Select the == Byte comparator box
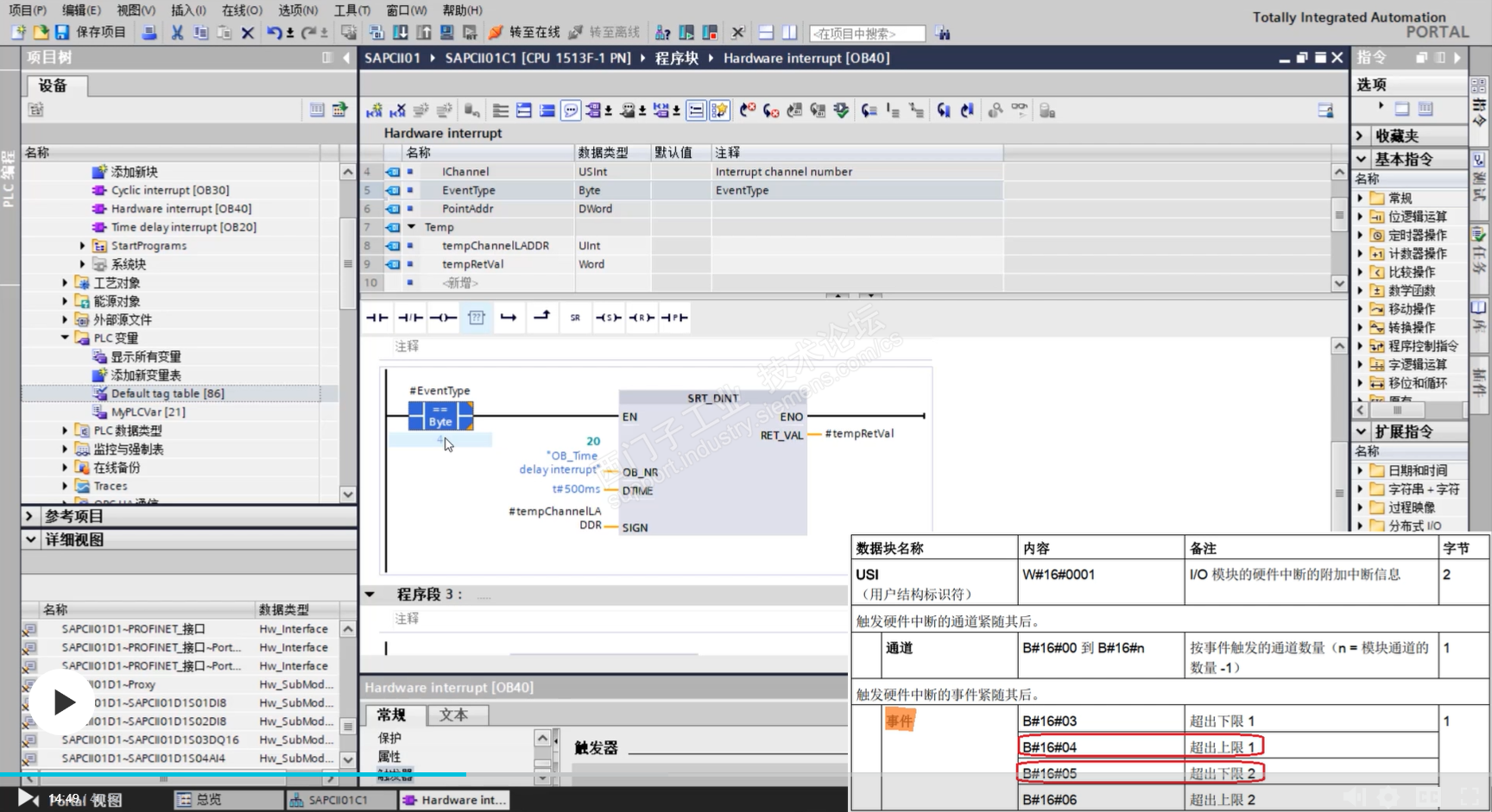1492x812 pixels. (x=440, y=415)
